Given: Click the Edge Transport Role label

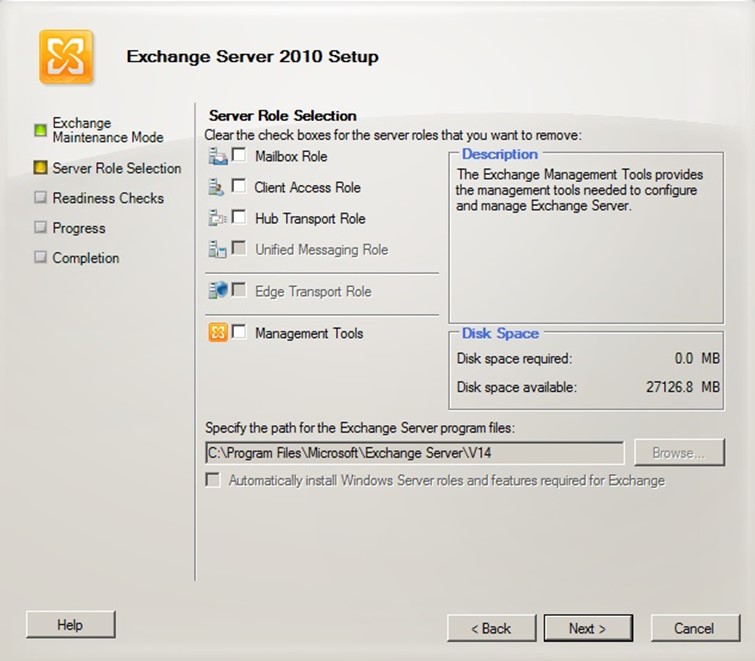Looking at the screenshot, I should point(313,291).
